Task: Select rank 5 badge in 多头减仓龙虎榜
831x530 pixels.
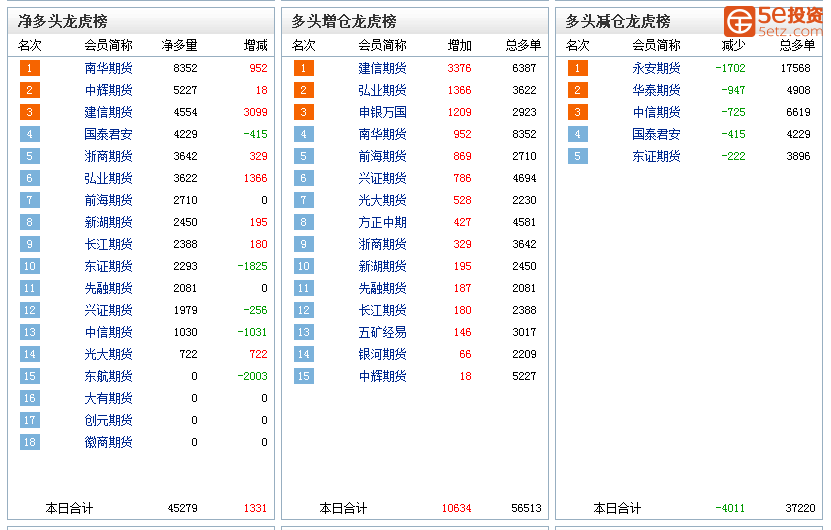Action: pos(578,156)
